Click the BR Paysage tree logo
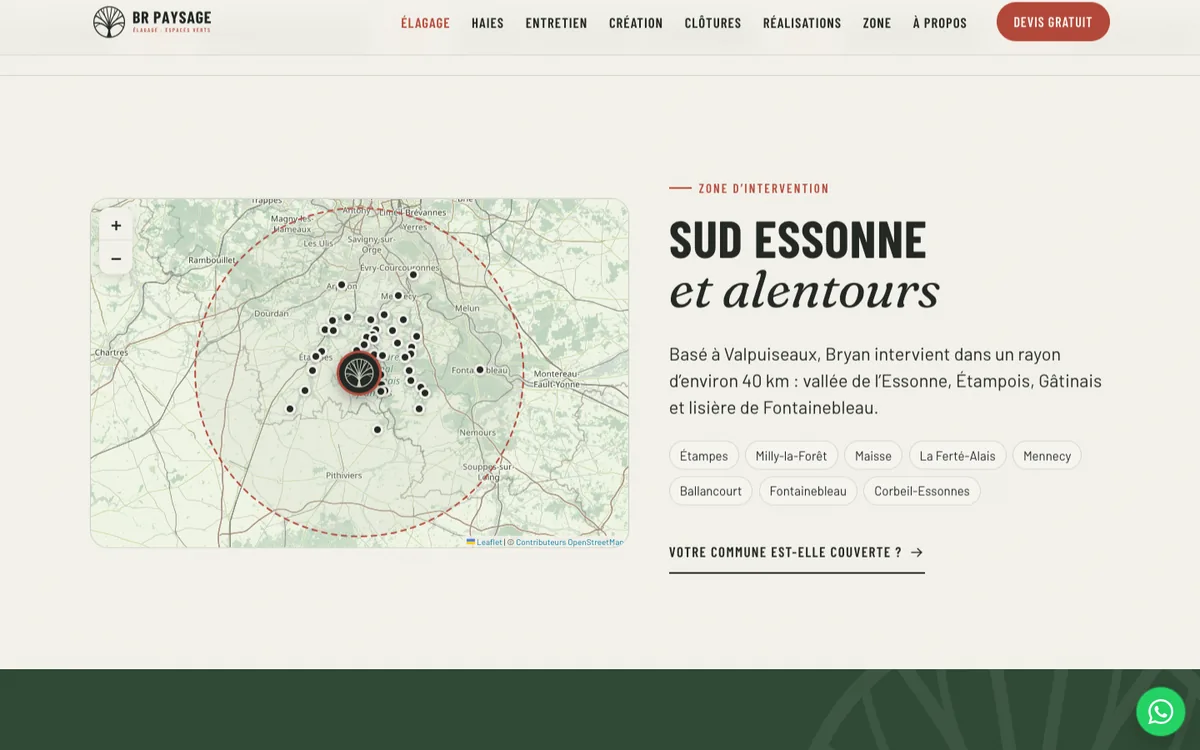1200x750 pixels. pos(109,22)
